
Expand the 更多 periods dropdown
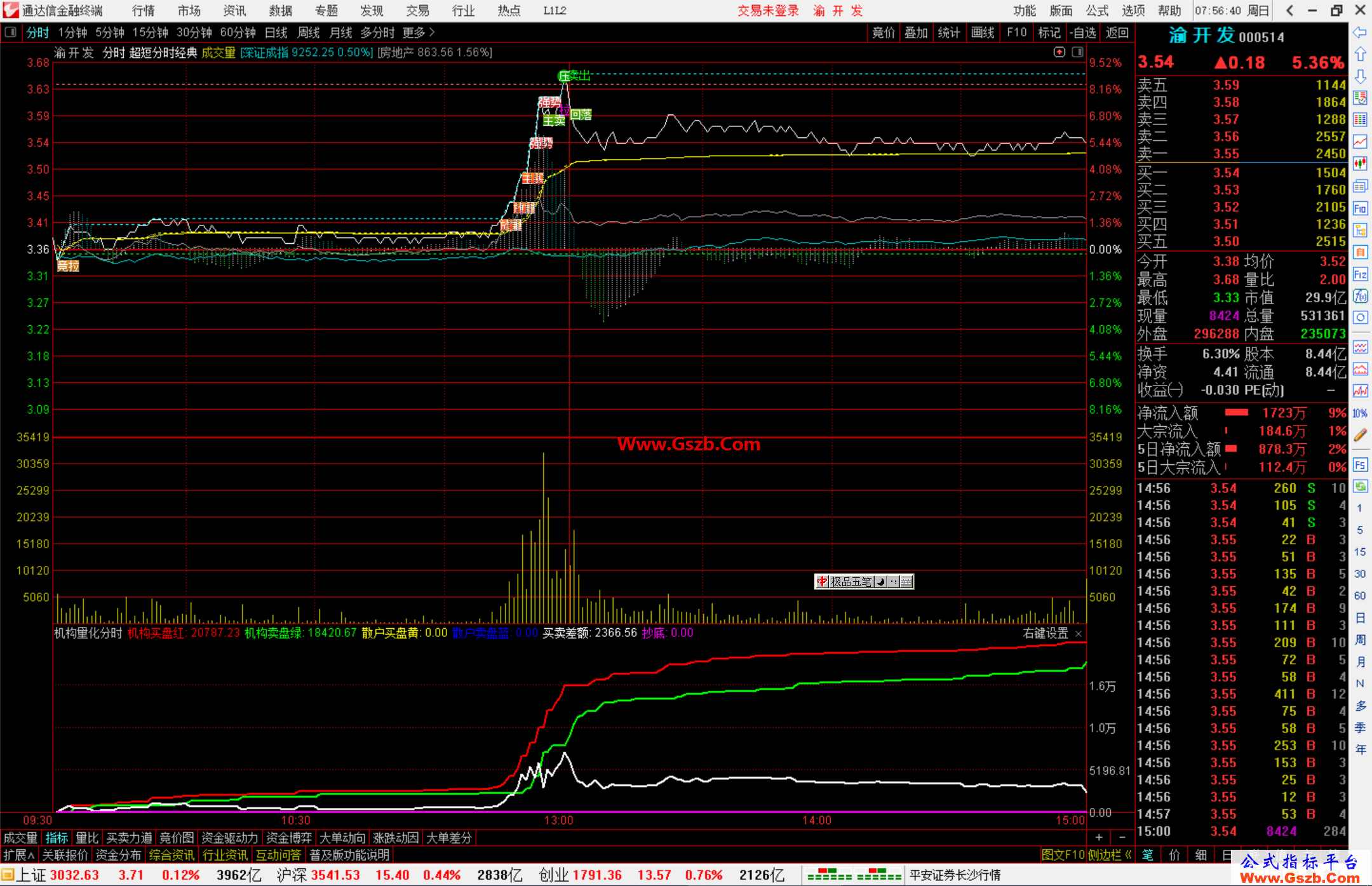[x=419, y=32]
